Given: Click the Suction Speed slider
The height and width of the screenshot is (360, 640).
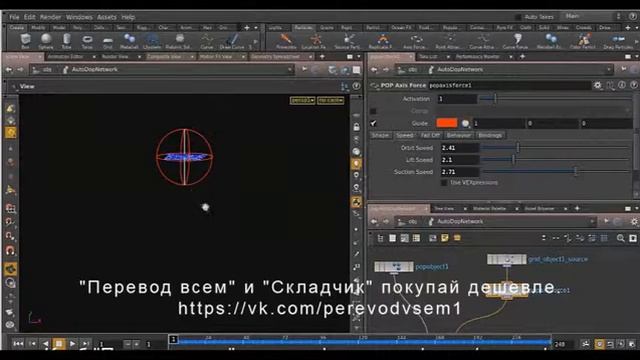Looking at the screenshot, I should click(556, 172).
